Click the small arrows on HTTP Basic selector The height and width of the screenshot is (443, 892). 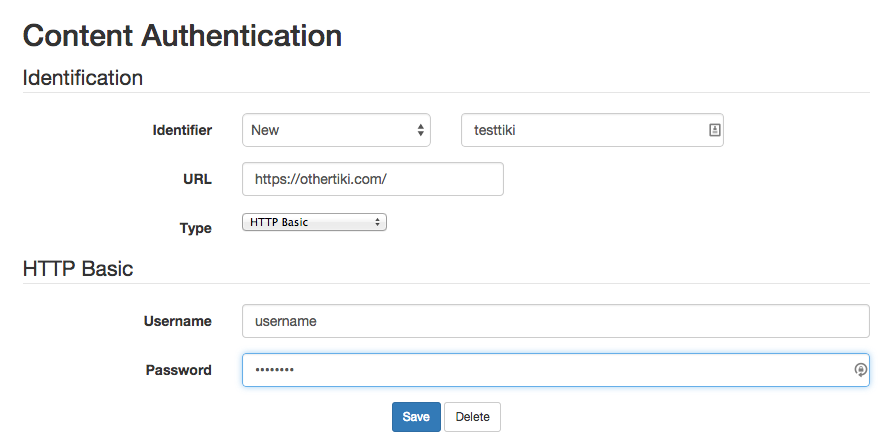point(377,222)
